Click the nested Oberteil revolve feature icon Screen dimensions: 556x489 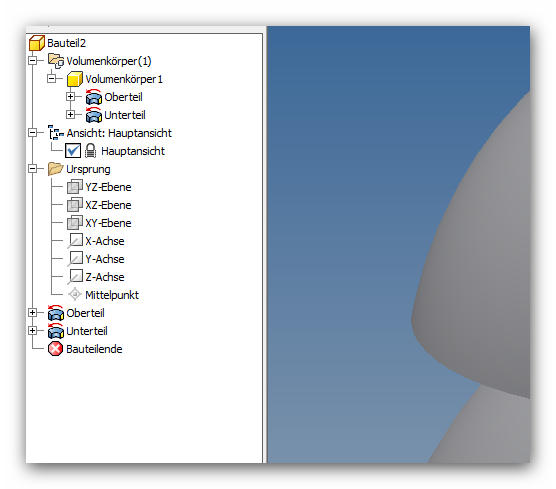point(94,97)
